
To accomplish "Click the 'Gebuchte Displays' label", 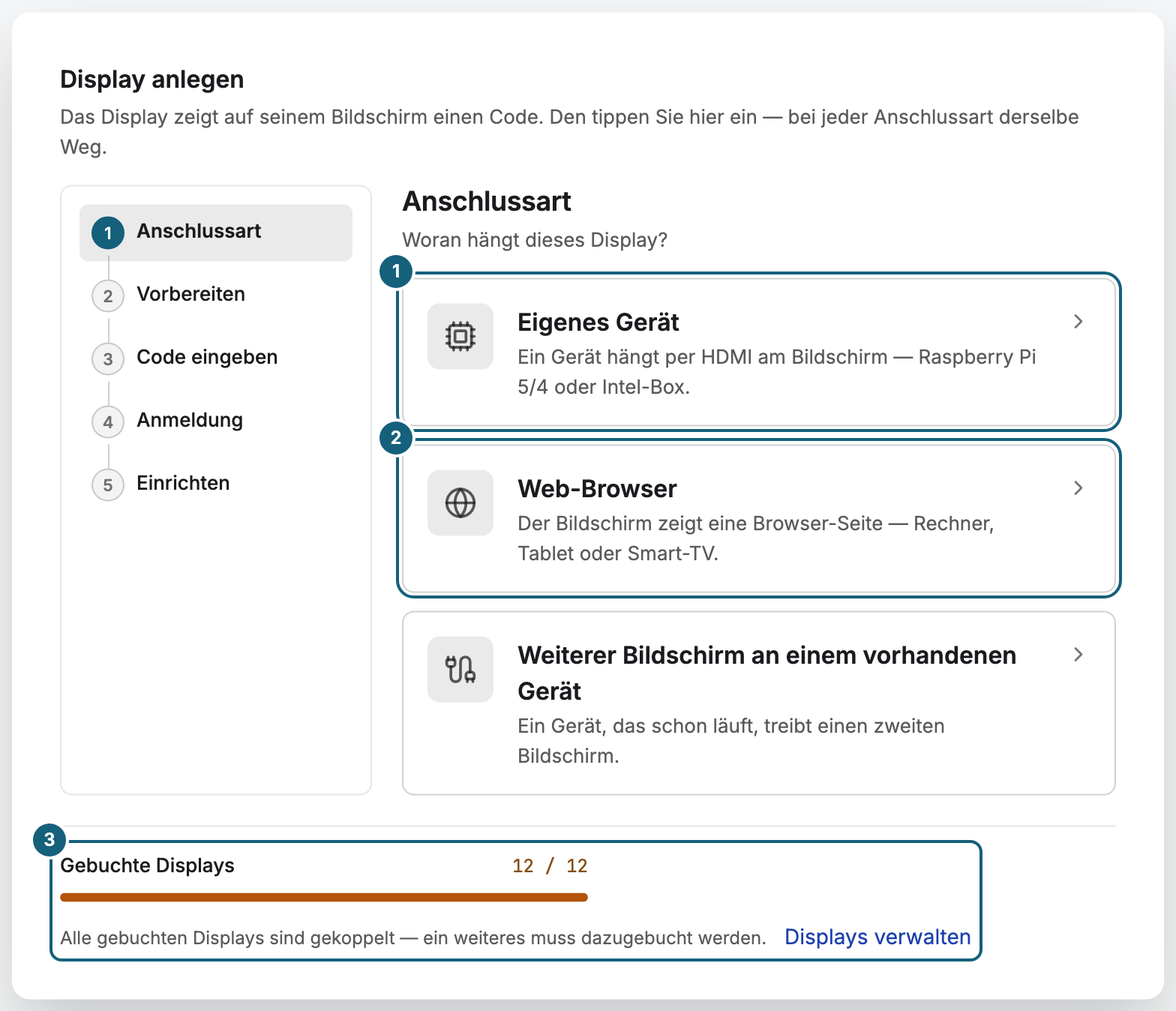I will pos(148,865).
